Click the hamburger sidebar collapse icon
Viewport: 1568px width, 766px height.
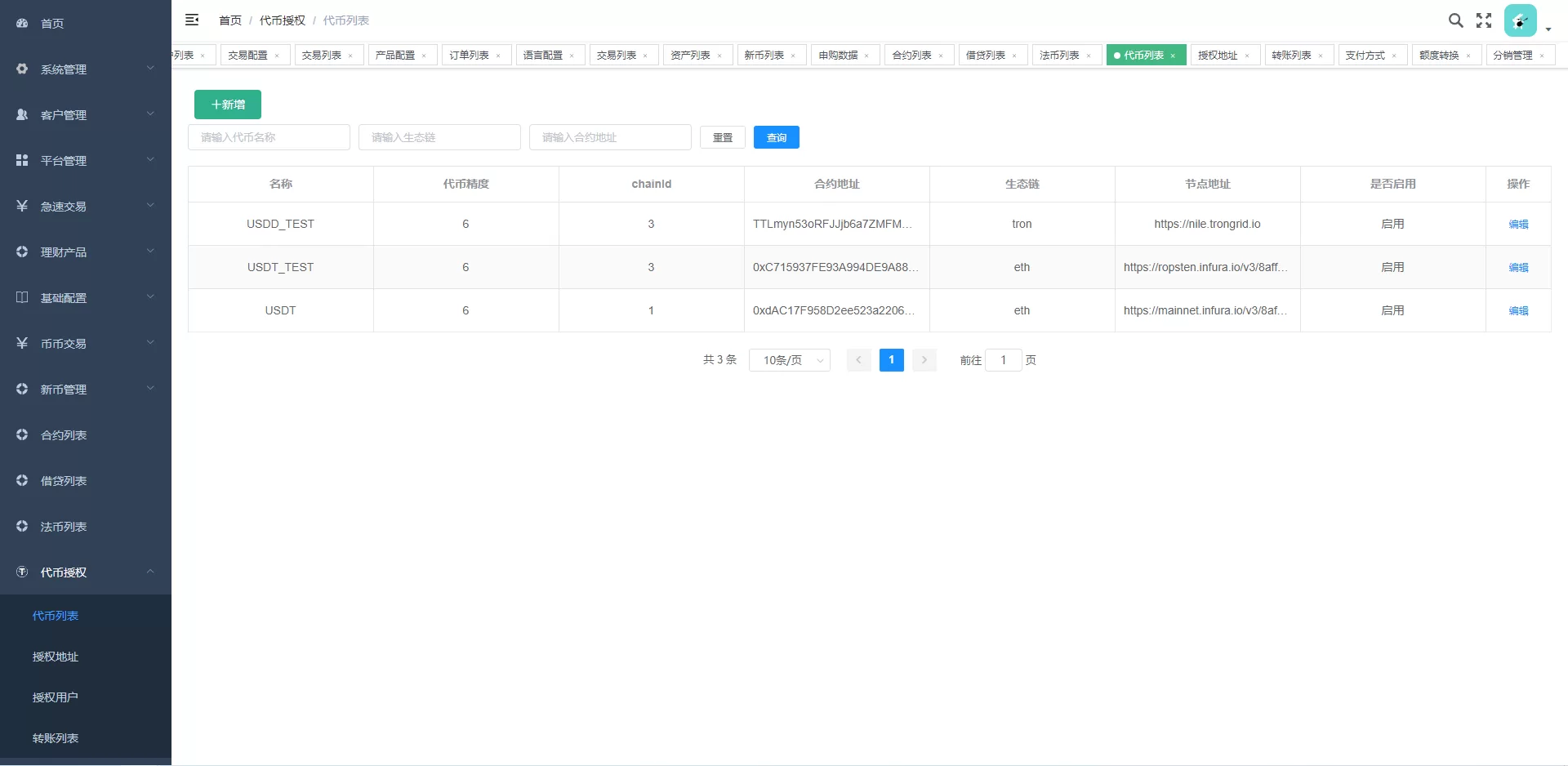[x=193, y=20]
